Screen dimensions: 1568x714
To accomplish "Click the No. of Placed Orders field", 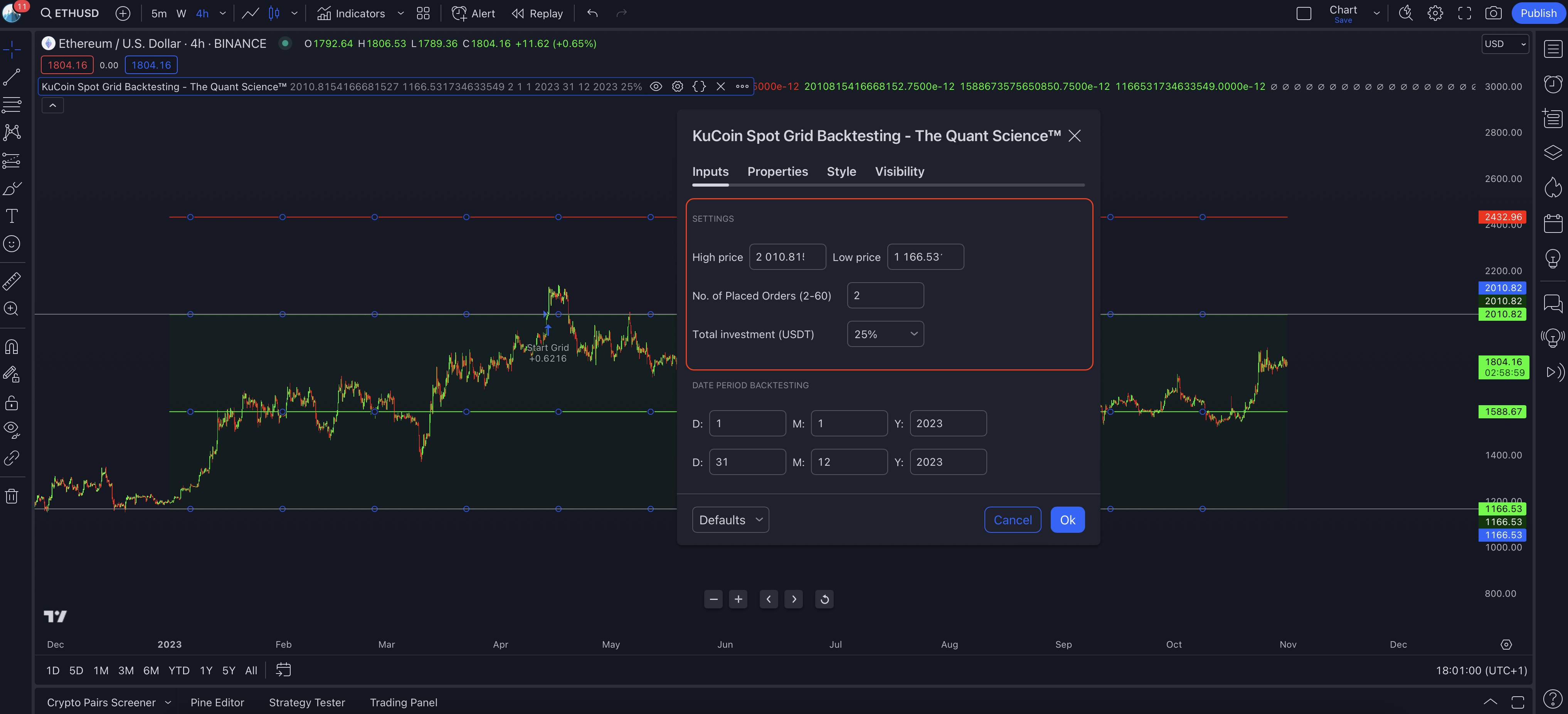I will click(885, 296).
